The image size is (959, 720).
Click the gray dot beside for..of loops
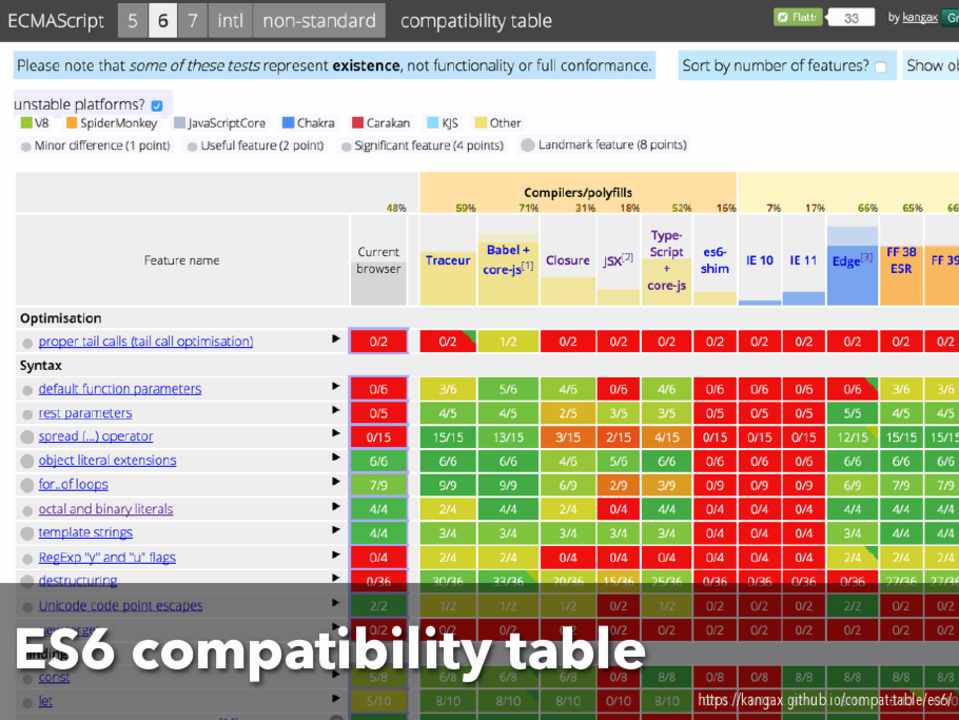pyautogui.click(x=28, y=486)
